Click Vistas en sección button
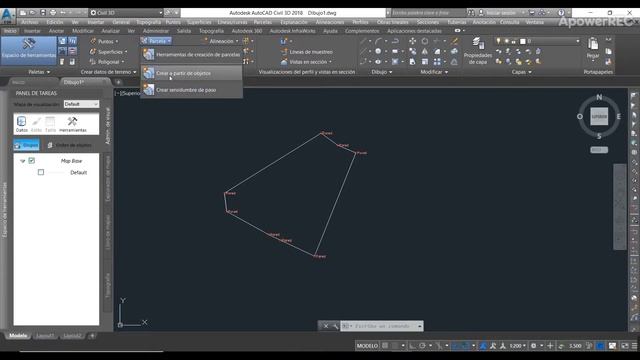This screenshot has height=360, width=640. click(306, 62)
